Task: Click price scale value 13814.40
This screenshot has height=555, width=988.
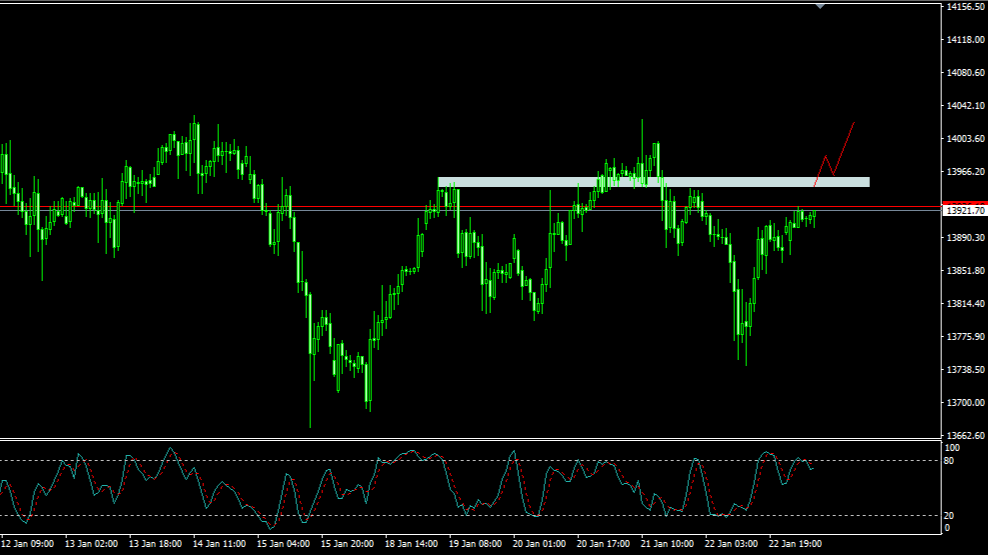Action: 965,304
